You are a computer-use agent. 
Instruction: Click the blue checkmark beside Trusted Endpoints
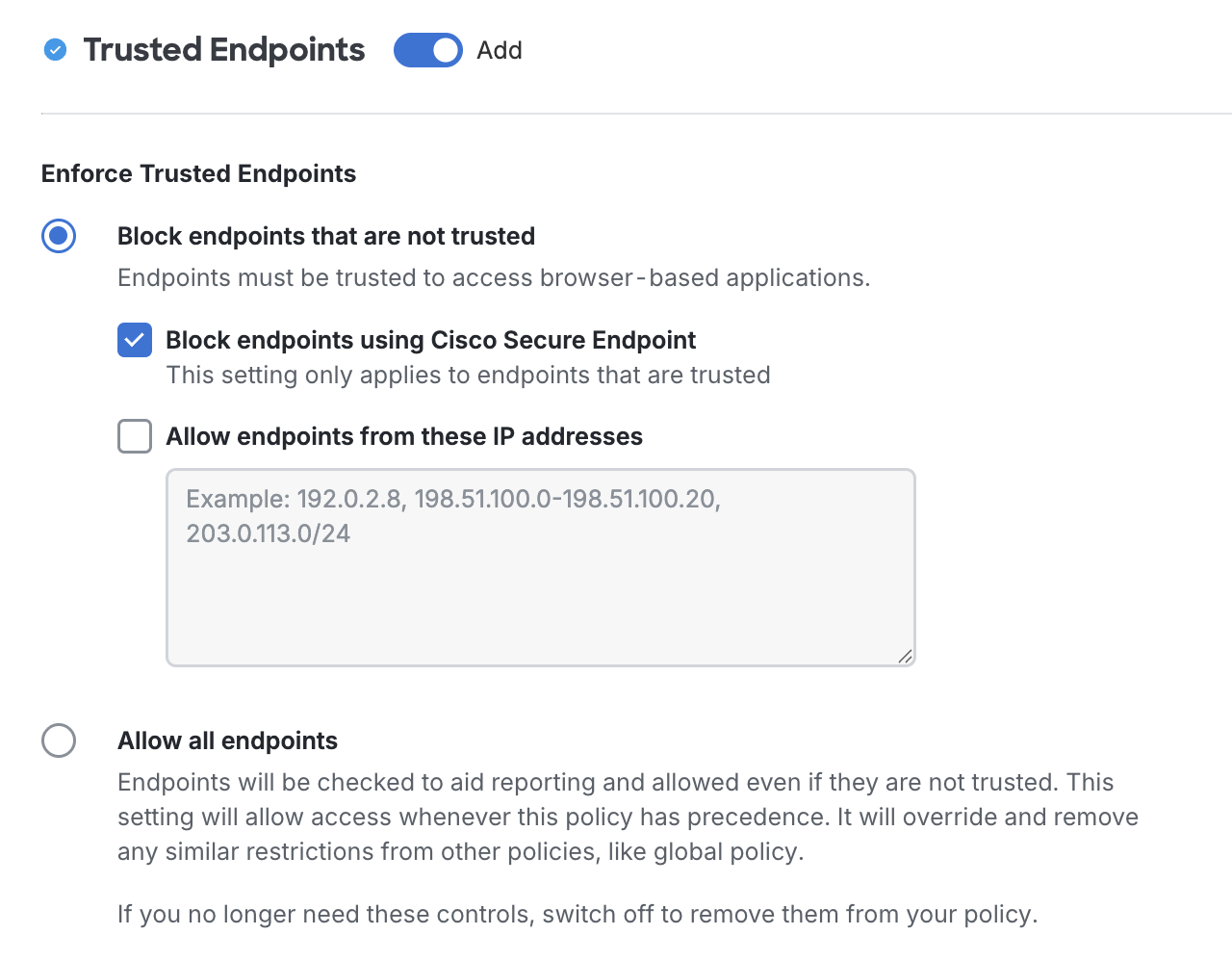pyautogui.click(x=55, y=49)
